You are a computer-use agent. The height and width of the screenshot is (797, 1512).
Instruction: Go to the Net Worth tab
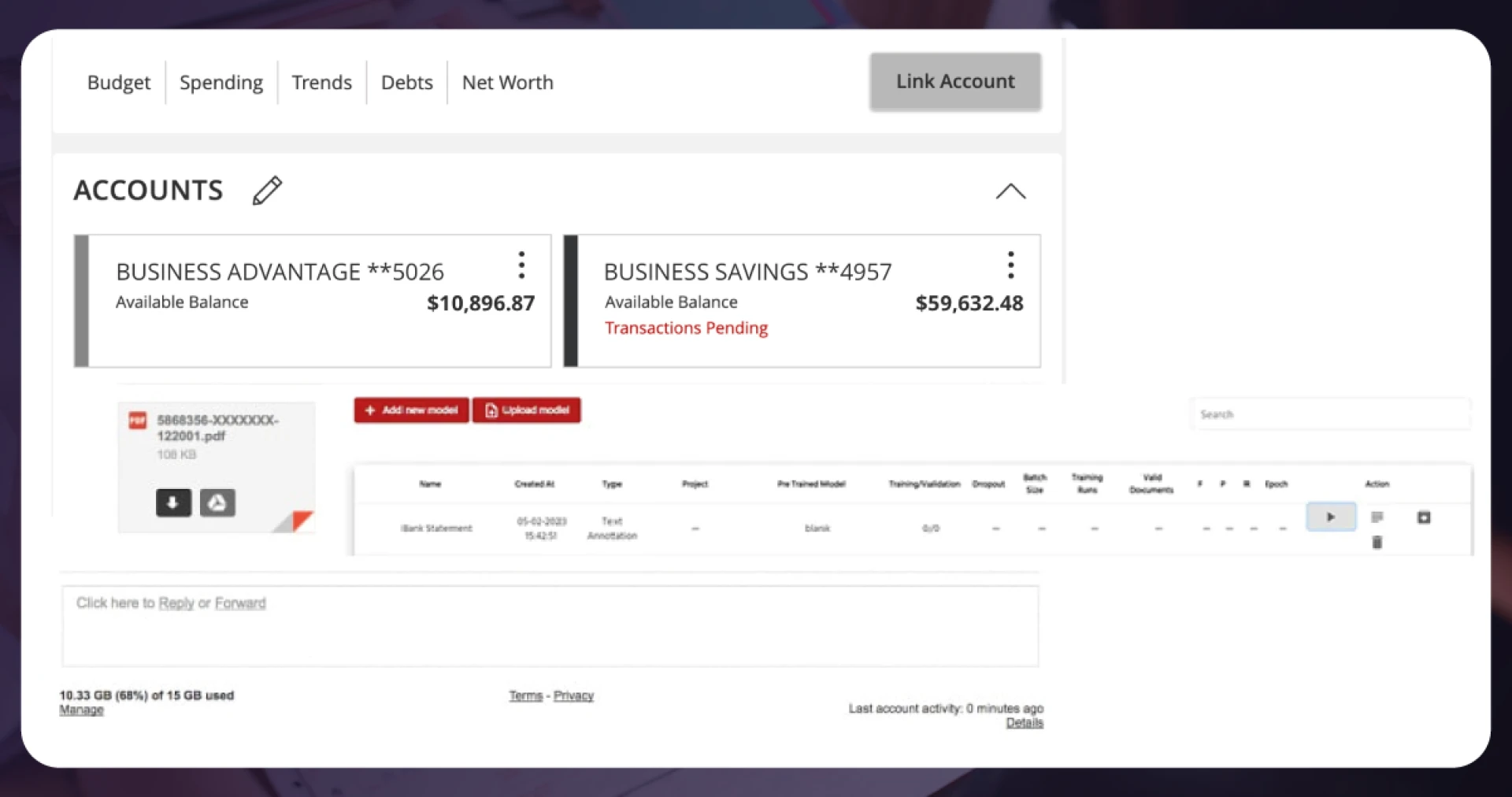click(507, 83)
